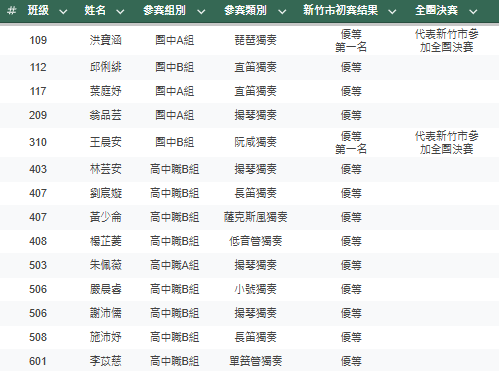Viewport: 499px width, 371px height.
Task: Select class number 403 cell
Action: point(38,169)
